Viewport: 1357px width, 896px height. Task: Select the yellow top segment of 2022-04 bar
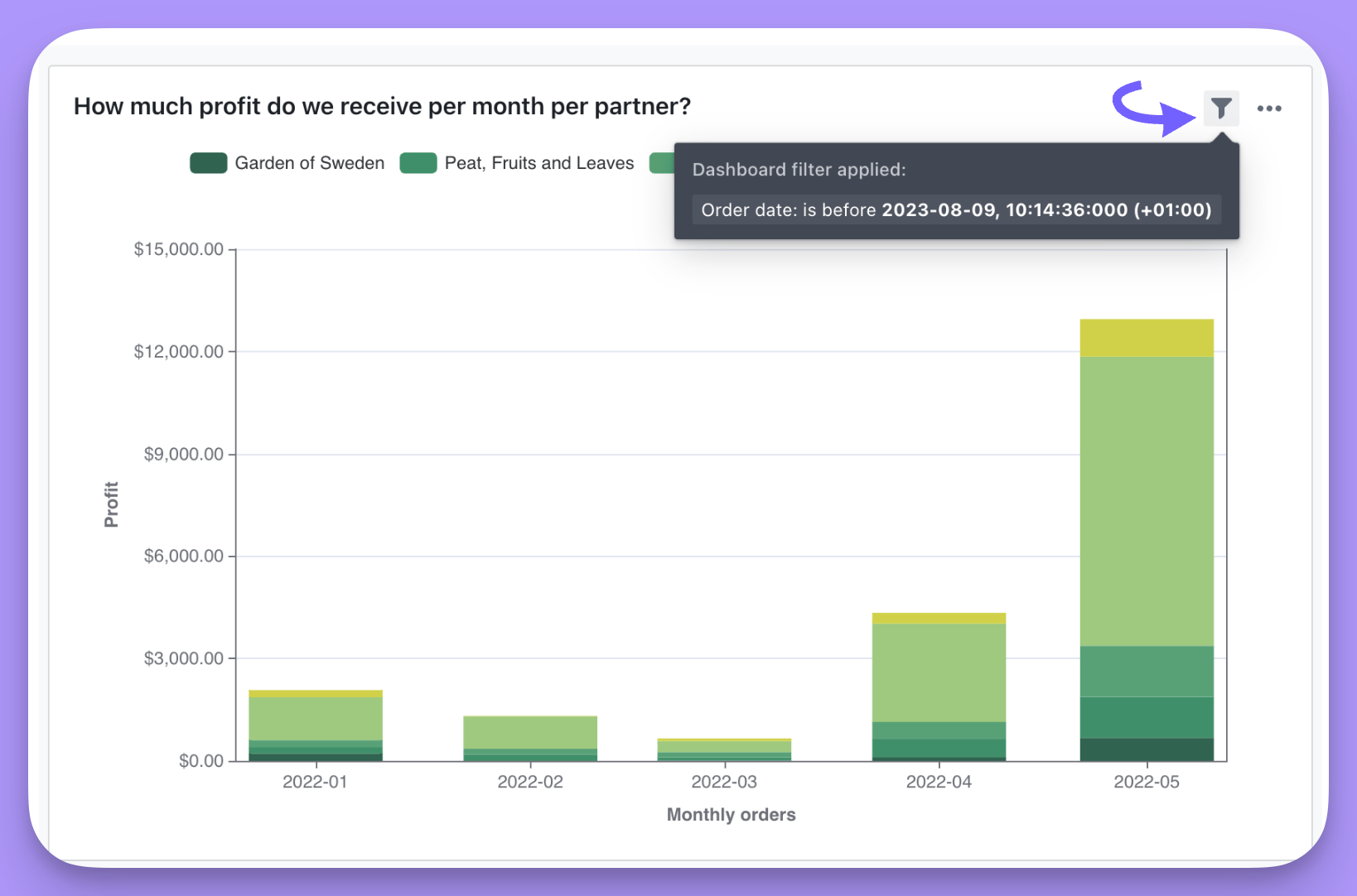tap(939, 619)
